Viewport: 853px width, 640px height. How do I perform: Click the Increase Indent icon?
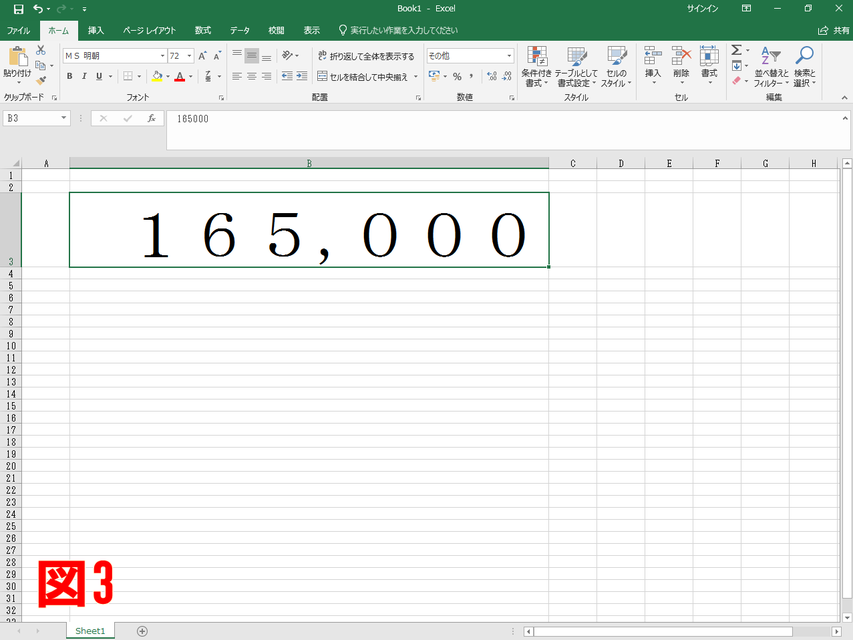point(301,76)
